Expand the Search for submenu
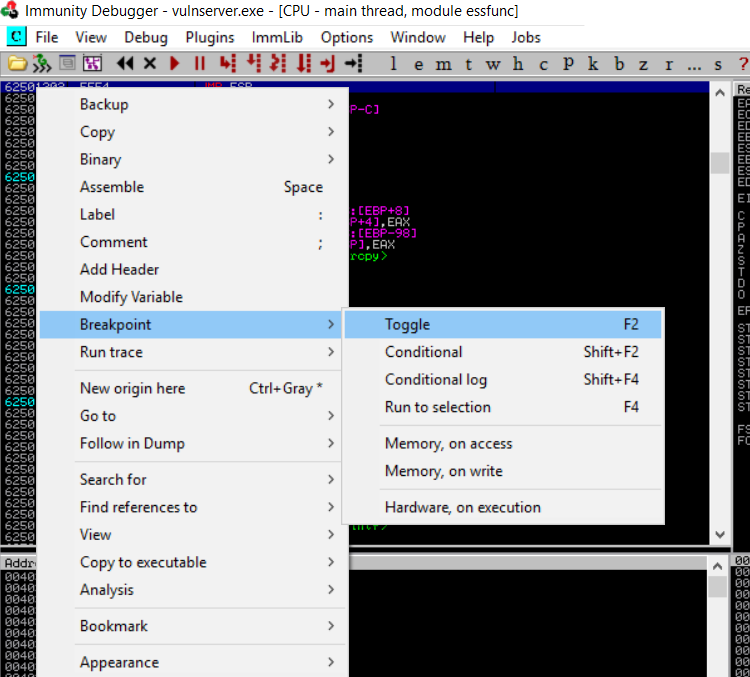 tap(190, 479)
